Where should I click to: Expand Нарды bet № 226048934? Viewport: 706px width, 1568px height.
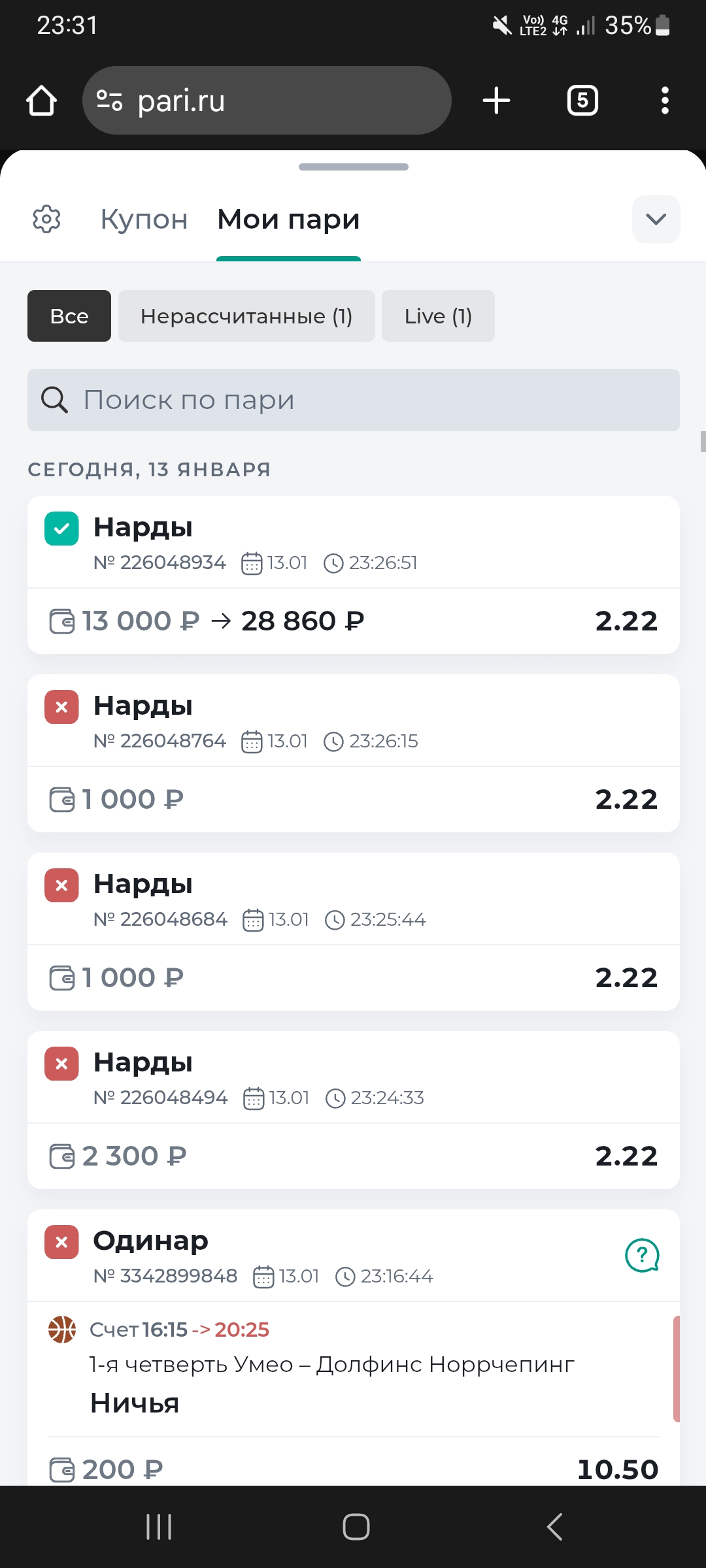point(353,542)
